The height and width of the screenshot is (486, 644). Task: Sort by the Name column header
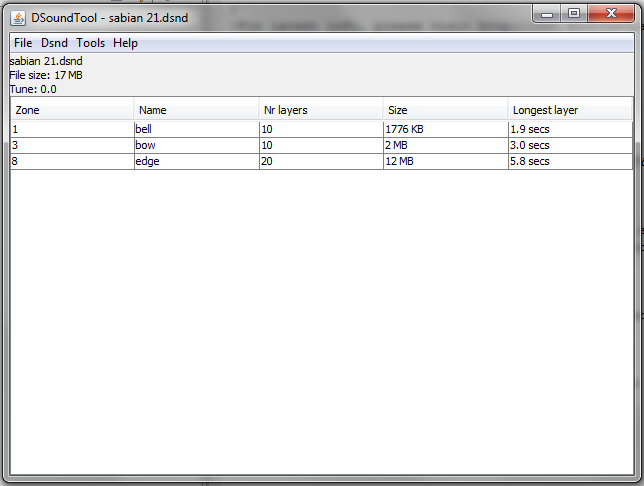[196, 110]
